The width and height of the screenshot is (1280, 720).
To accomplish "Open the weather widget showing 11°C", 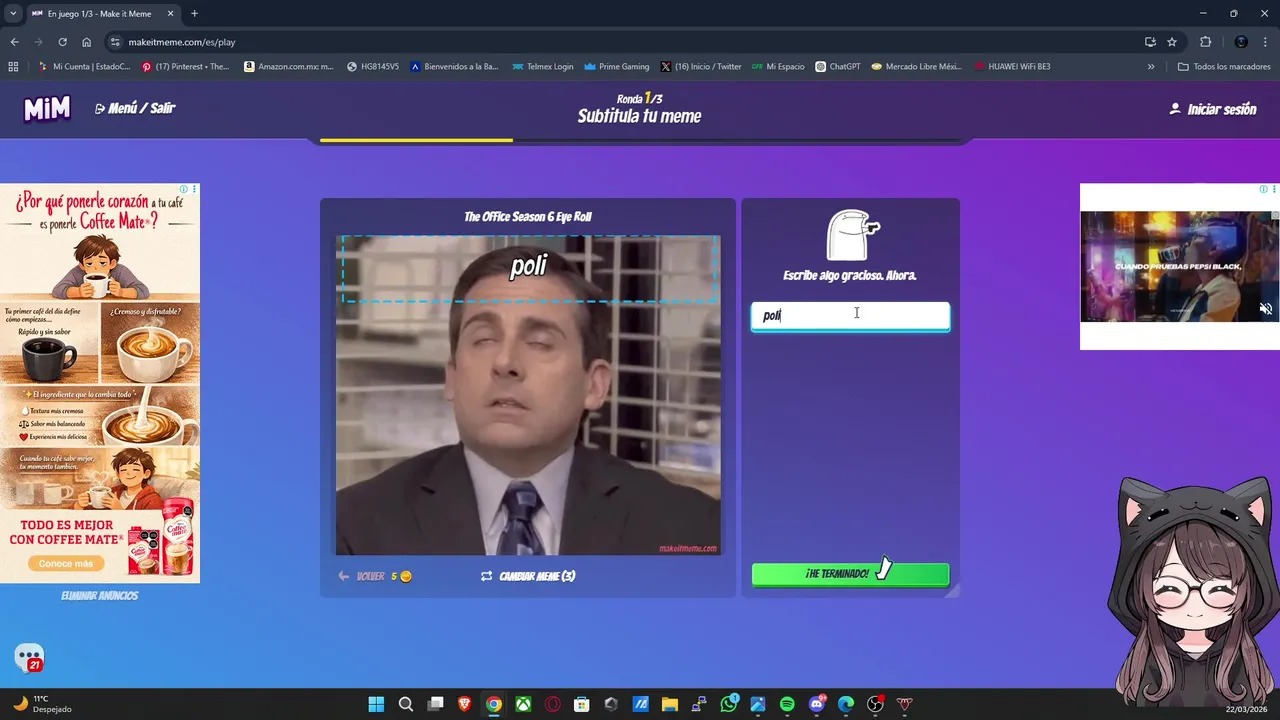I will click(x=42, y=704).
